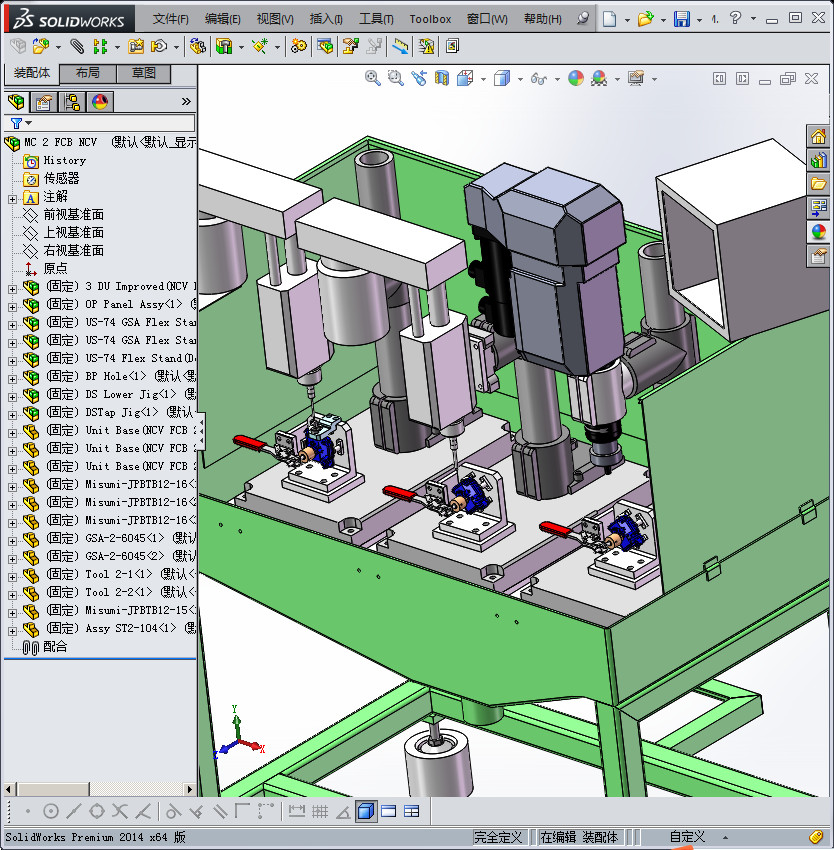Open the Edit Appearance color ball icon
Viewport: 834px width, 850px height.
pos(576,78)
